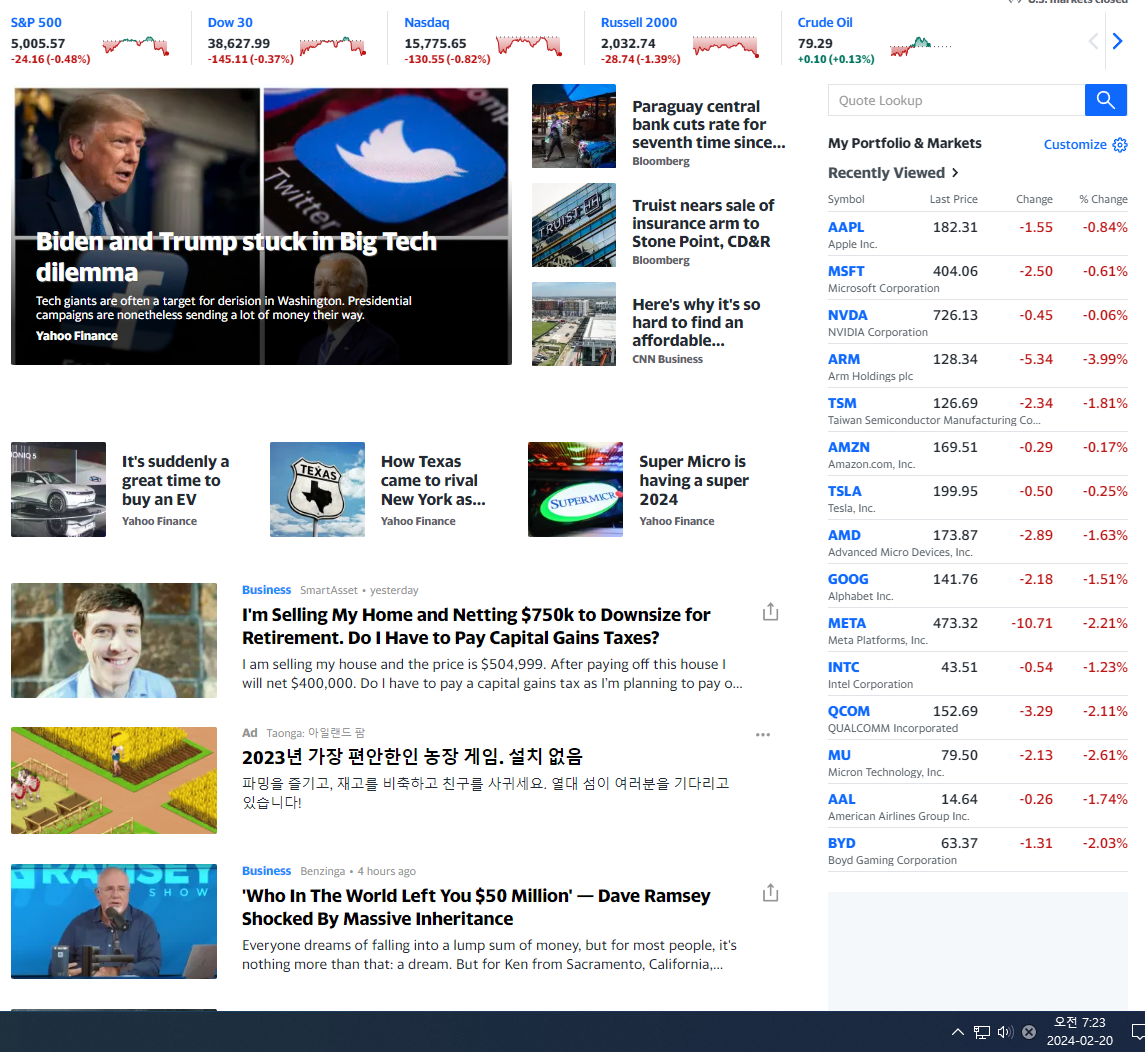Share the Dave Ramsey inheritance article

pyautogui.click(x=770, y=893)
